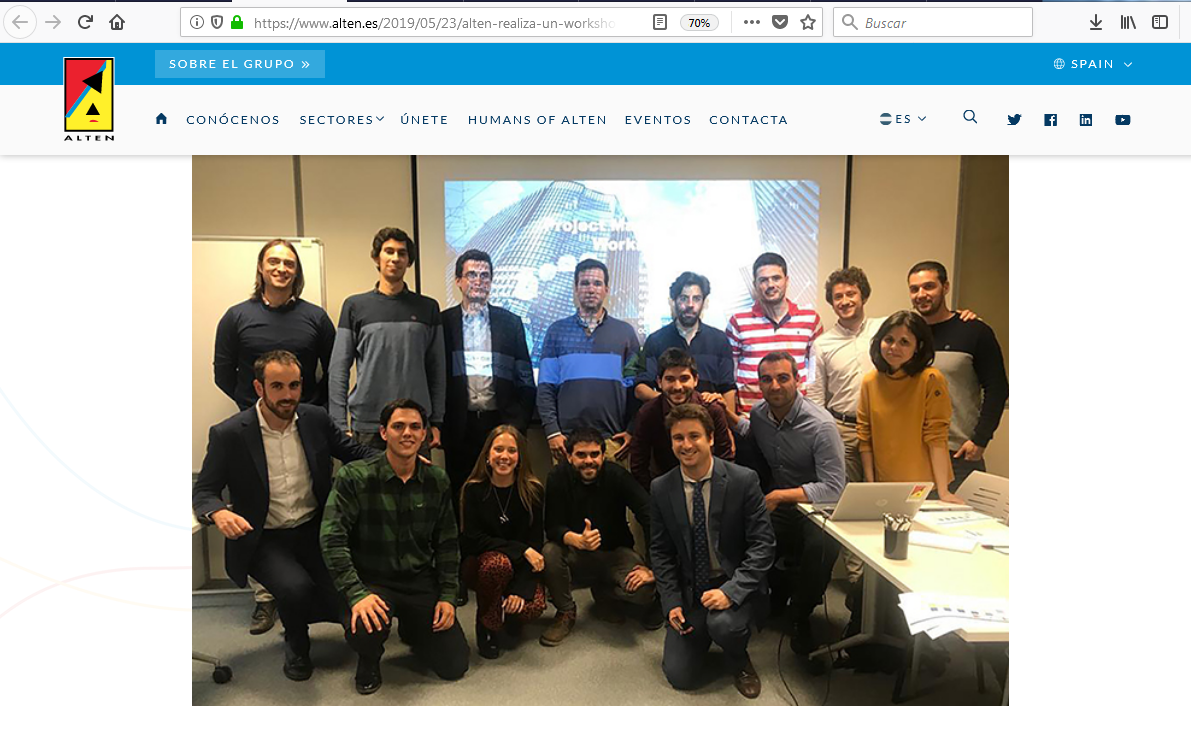Toggle reader view in address bar
1191x737 pixels.
660,23
